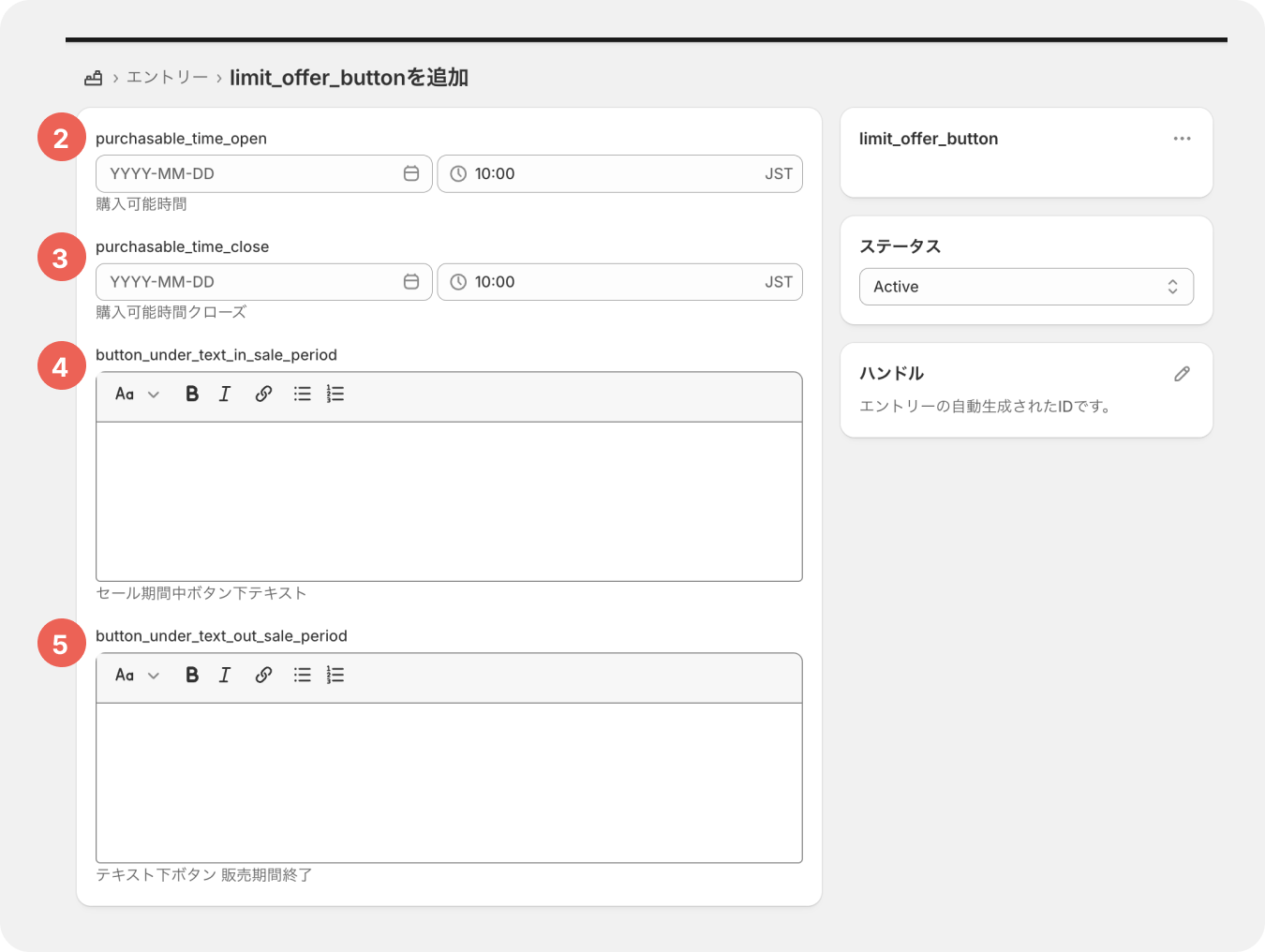Insert link in button_under_text_in_sale_period editor
Viewport: 1265px width, 952px height.
click(x=263, y=394)
